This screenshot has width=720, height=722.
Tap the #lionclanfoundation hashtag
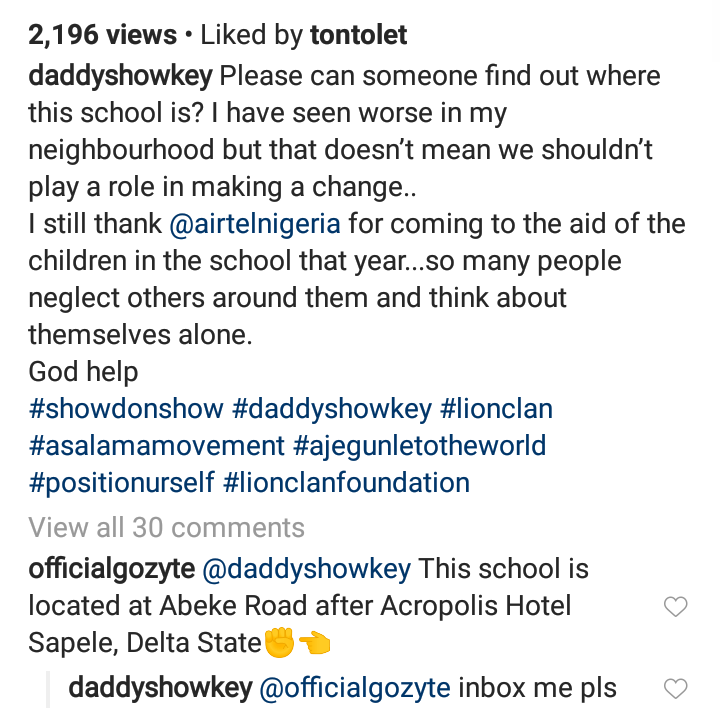pyautogui.click(x=346, y=483)
